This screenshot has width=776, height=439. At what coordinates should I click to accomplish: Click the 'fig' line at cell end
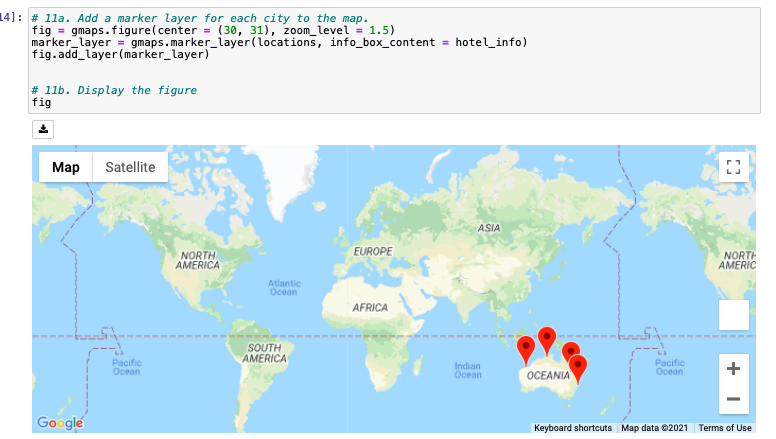pyautogui.click(x=41, y=102)
